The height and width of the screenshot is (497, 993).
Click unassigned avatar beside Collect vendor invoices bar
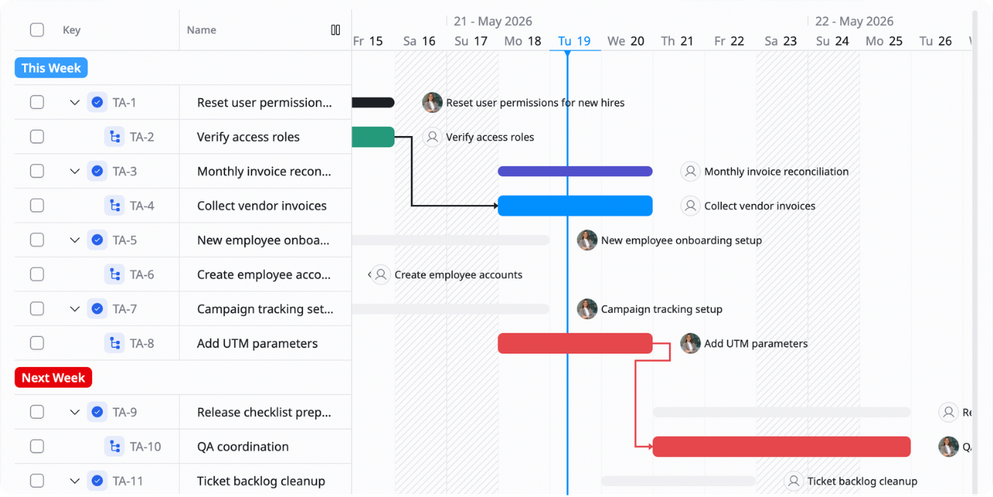click(690, 206)
